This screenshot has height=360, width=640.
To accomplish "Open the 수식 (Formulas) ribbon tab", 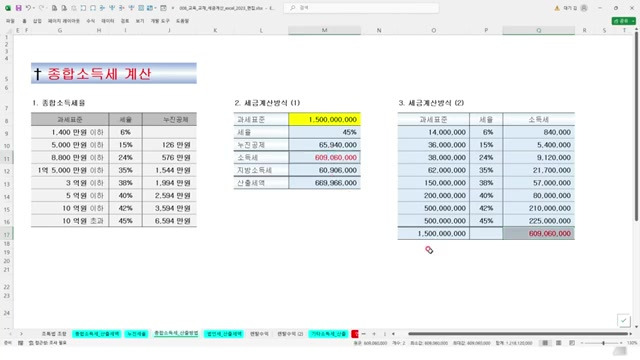I will click(91, 21).
